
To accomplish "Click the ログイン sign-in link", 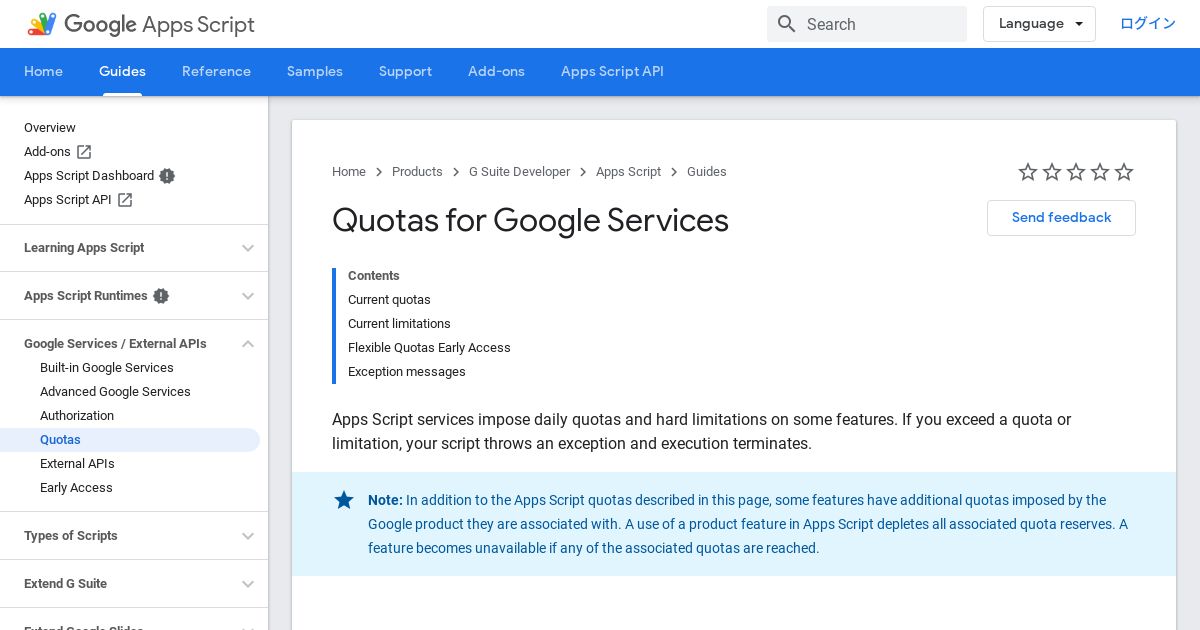I will (x=1147, y=24).
